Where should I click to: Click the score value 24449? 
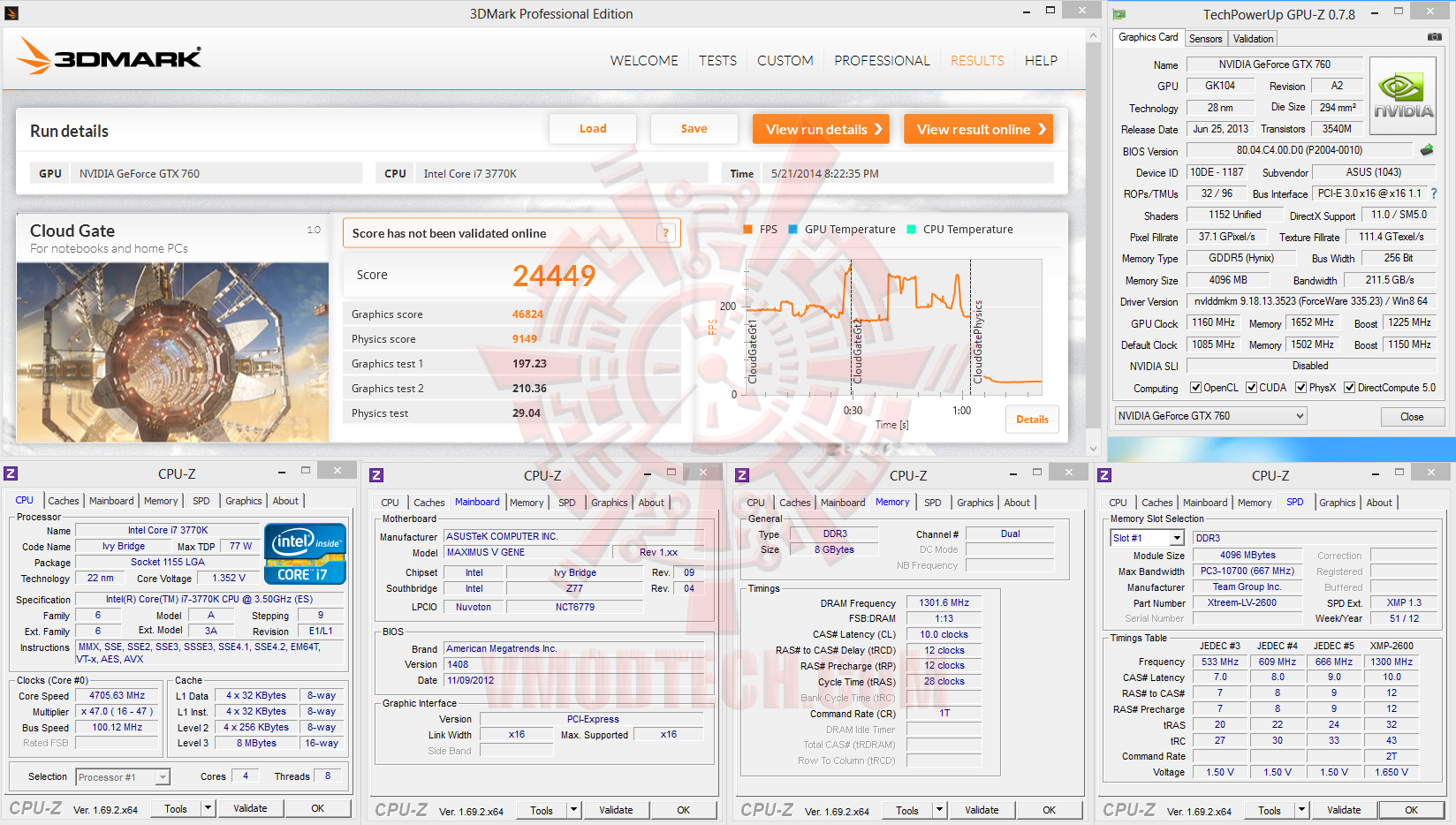(x=554, y=276)
